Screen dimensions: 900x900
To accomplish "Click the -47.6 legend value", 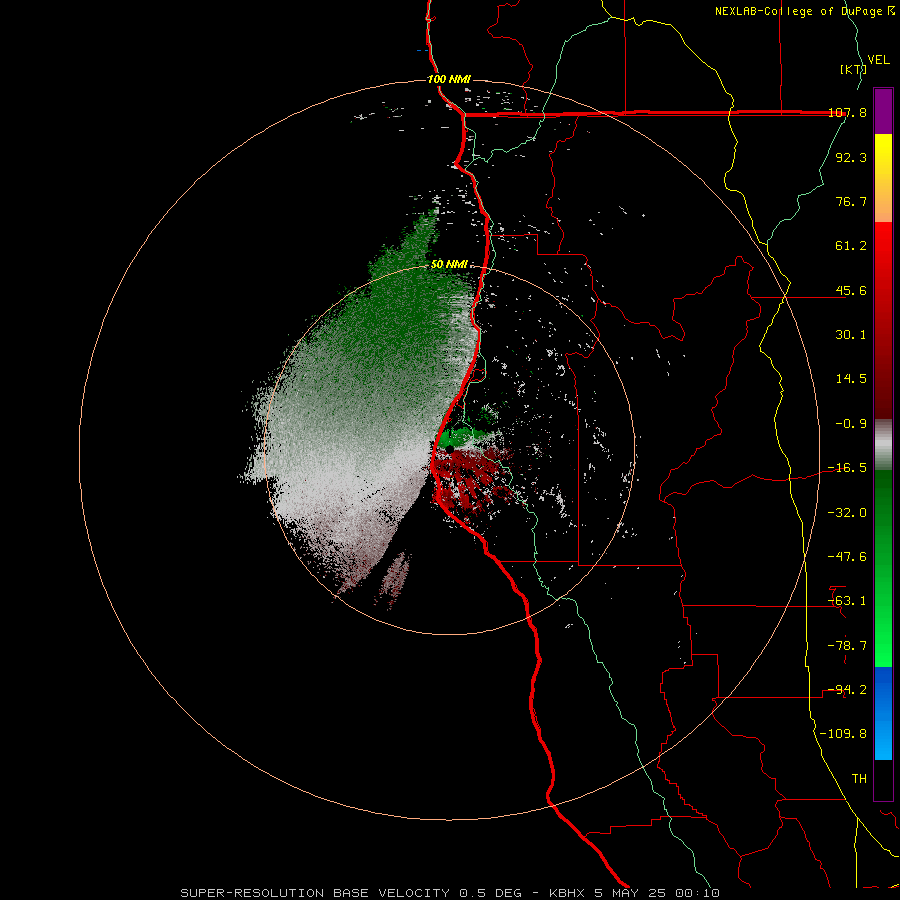I will tap(848, 557).
